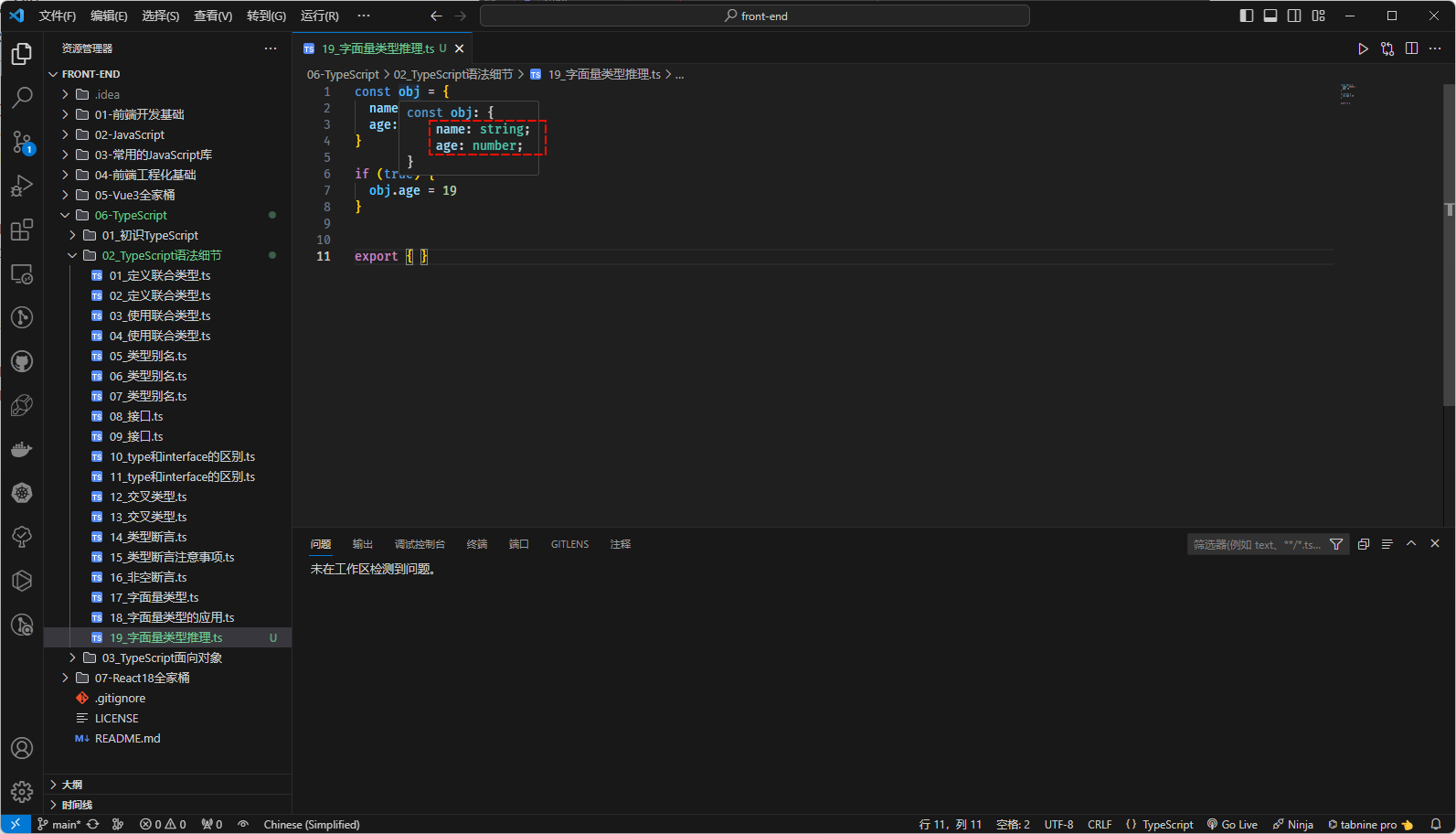
Task: Open the Run and Debug view
Action: click(22, 186)
